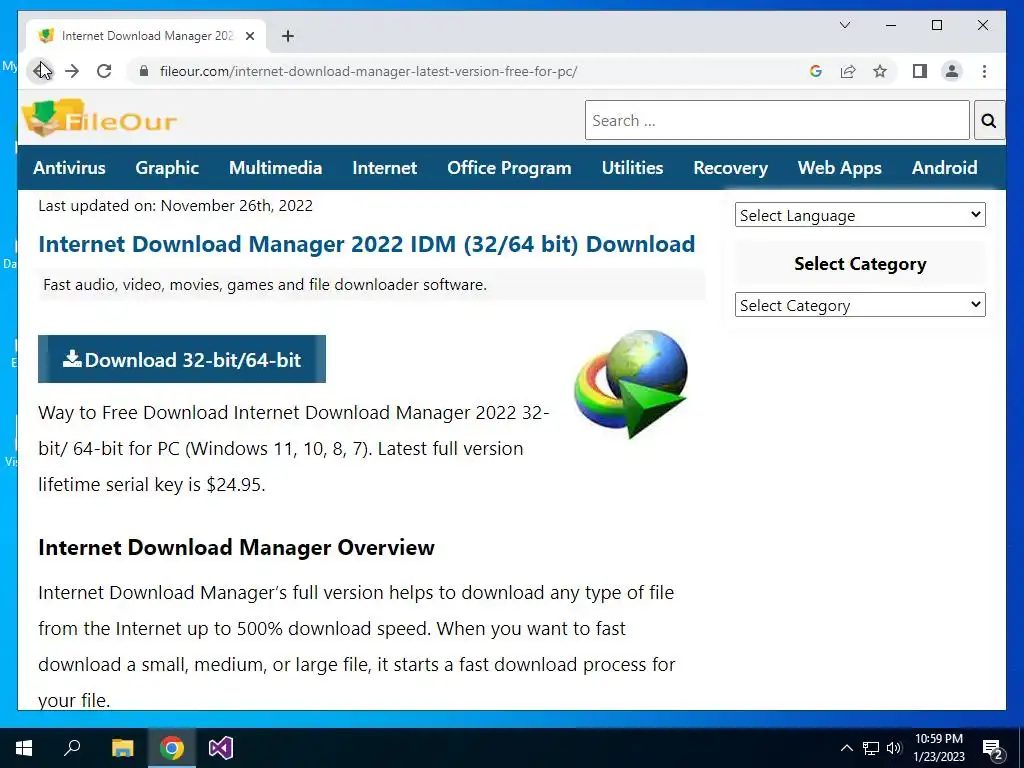Image resolution: width=1024 pixels, height=768 pixels.
Task: Close the Internet Download Manager tab
Action: click(x=249, y=36)
